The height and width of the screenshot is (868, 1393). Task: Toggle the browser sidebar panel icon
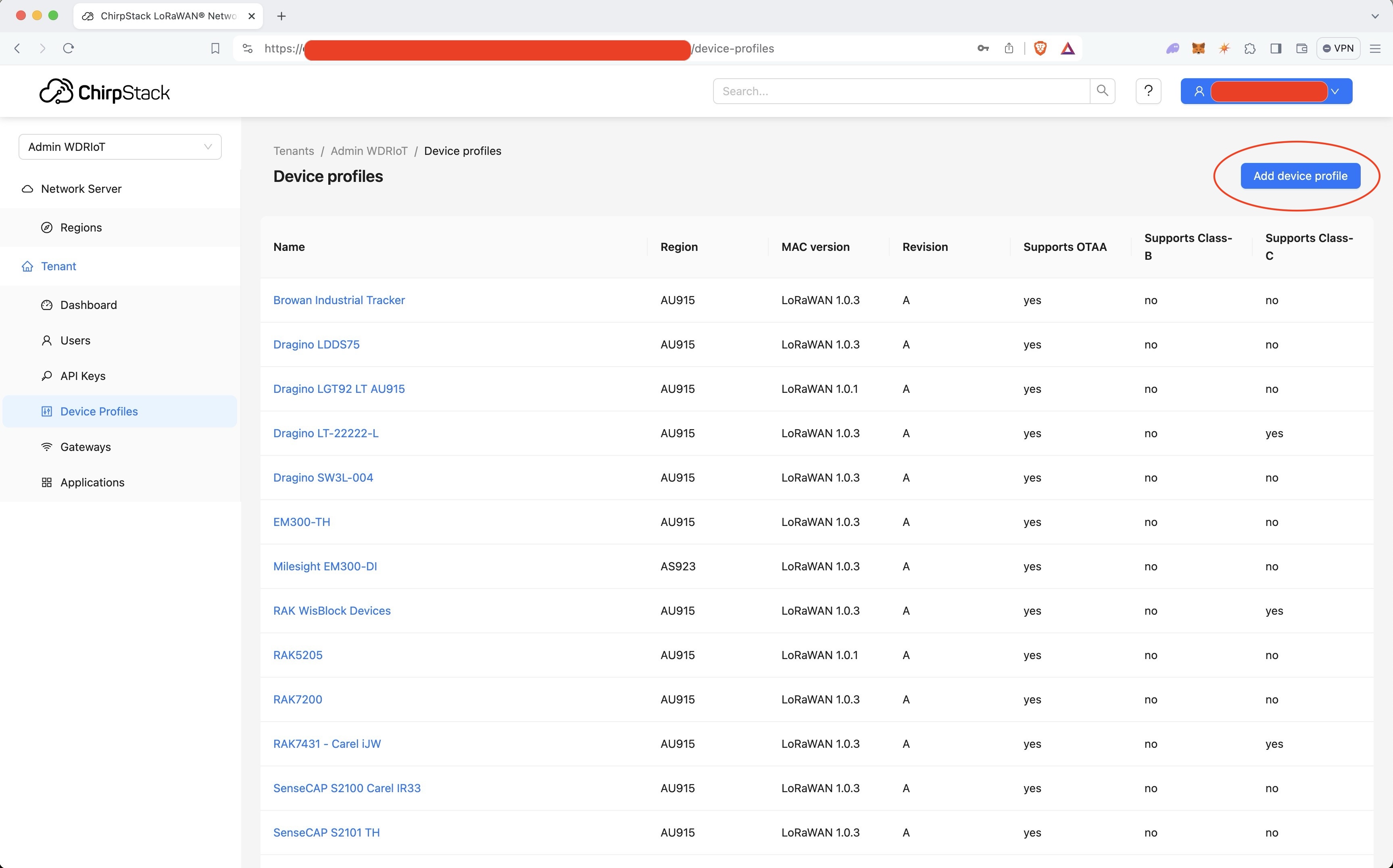click(x=1275, y=48)
